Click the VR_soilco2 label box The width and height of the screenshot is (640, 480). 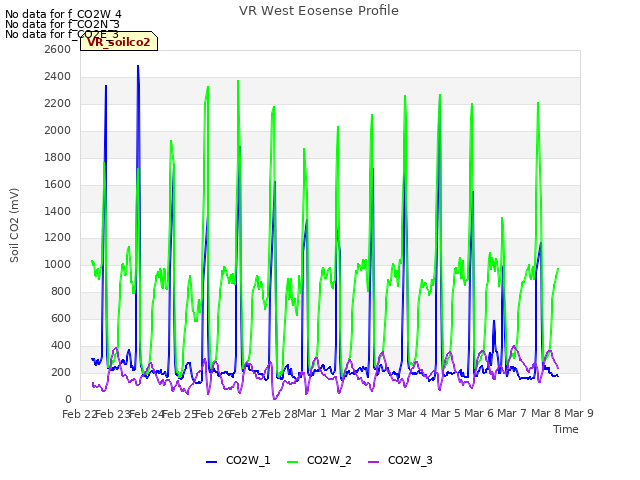119,41
